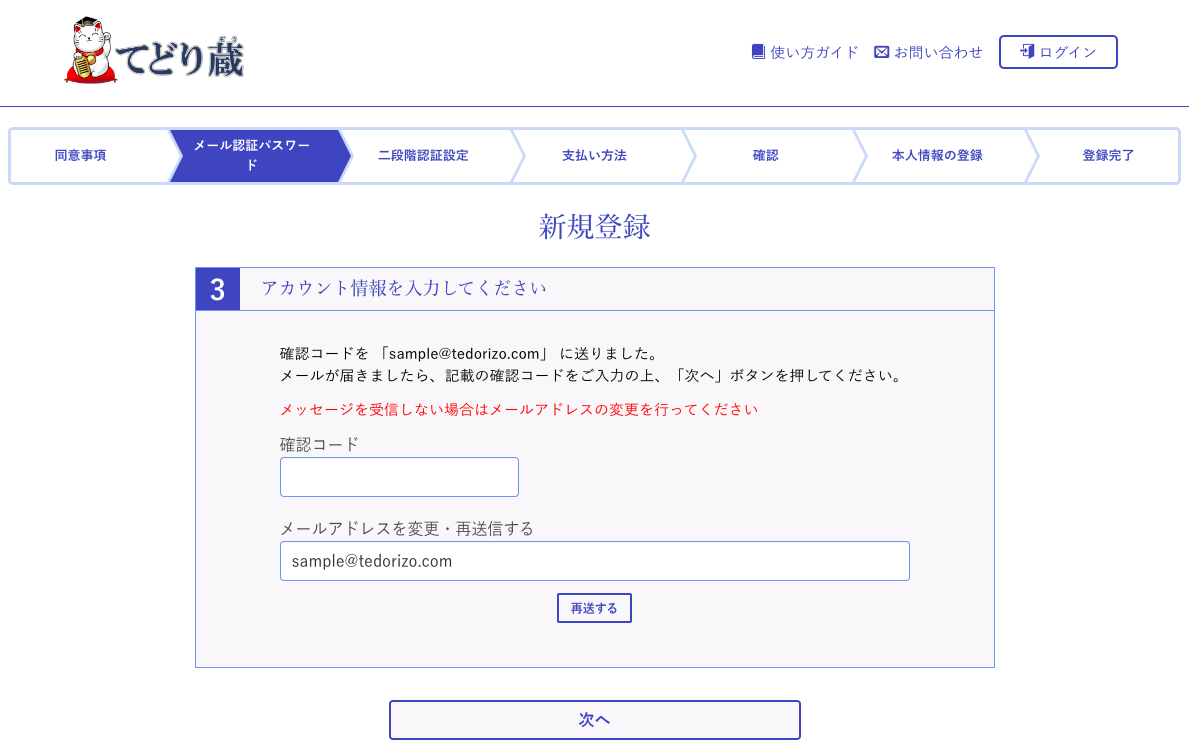Click the 登録完了 step
This screenshot has width=1189, height=755.
tap(1108, 156)
